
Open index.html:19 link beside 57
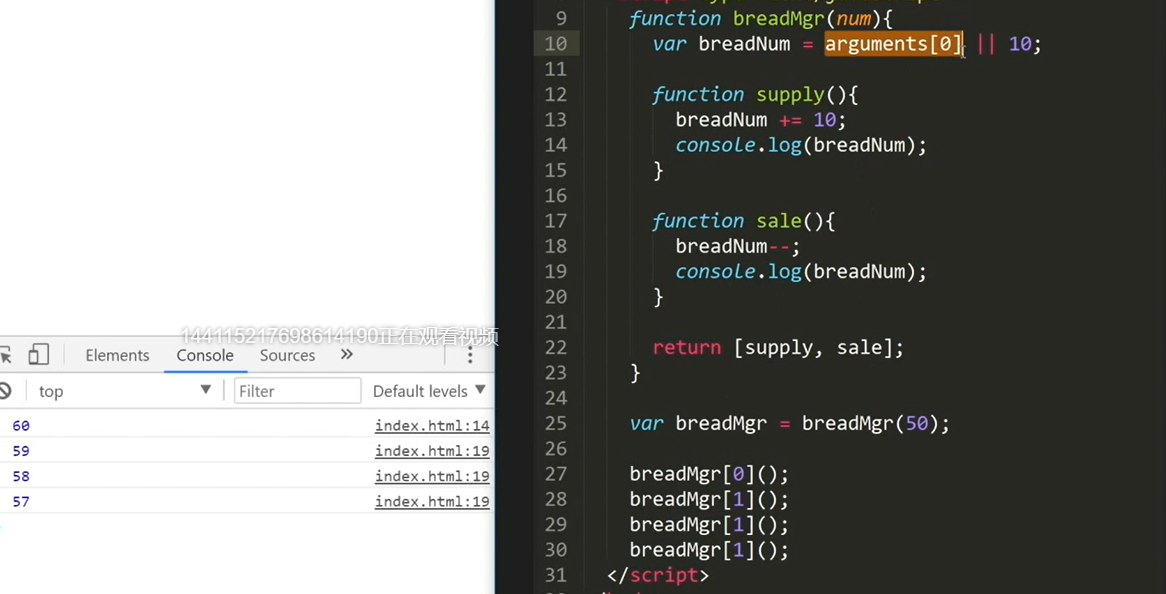[x=432, y=502]
